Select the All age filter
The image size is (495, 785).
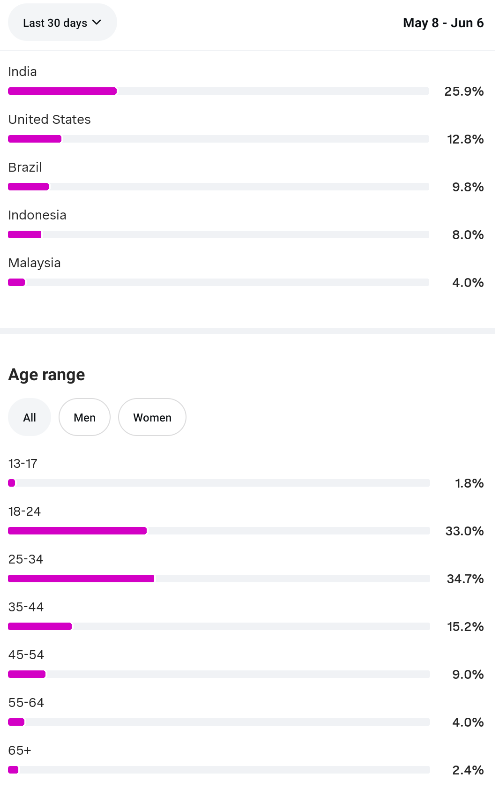pyautogui.click(x=30, y=417)
